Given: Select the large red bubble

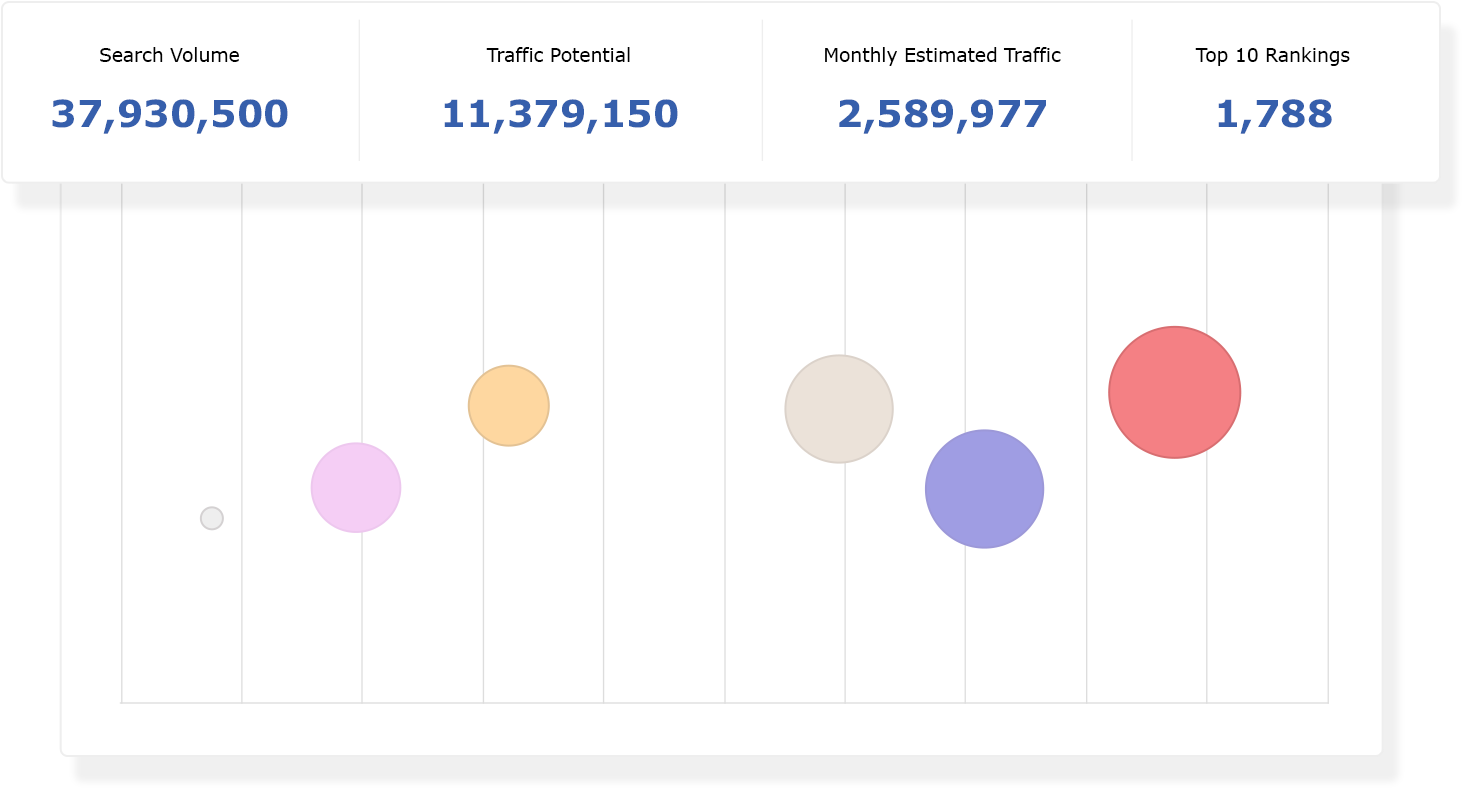Looking at the screenshot, I should pos(1175,392).
